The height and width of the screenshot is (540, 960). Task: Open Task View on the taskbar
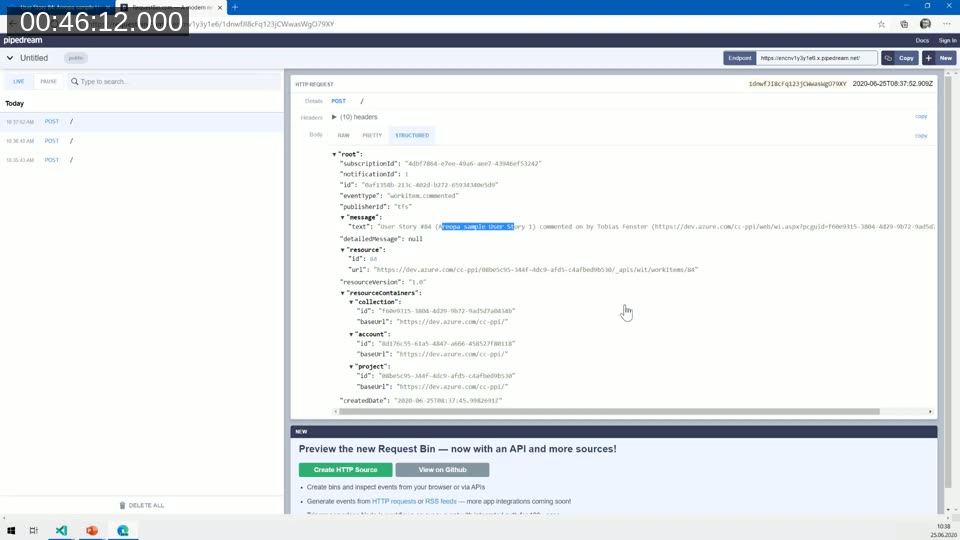tap(34, 531)
